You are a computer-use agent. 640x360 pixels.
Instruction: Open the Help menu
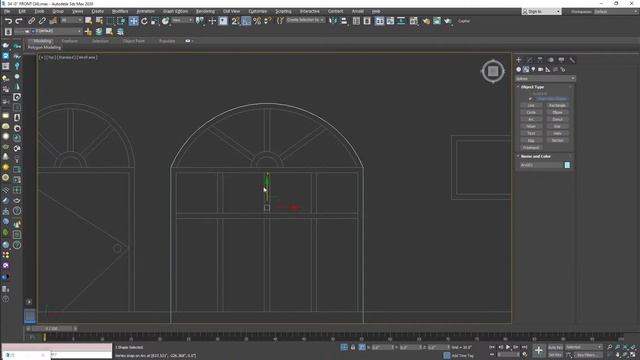pyautogui.click(x=376, y=11)
